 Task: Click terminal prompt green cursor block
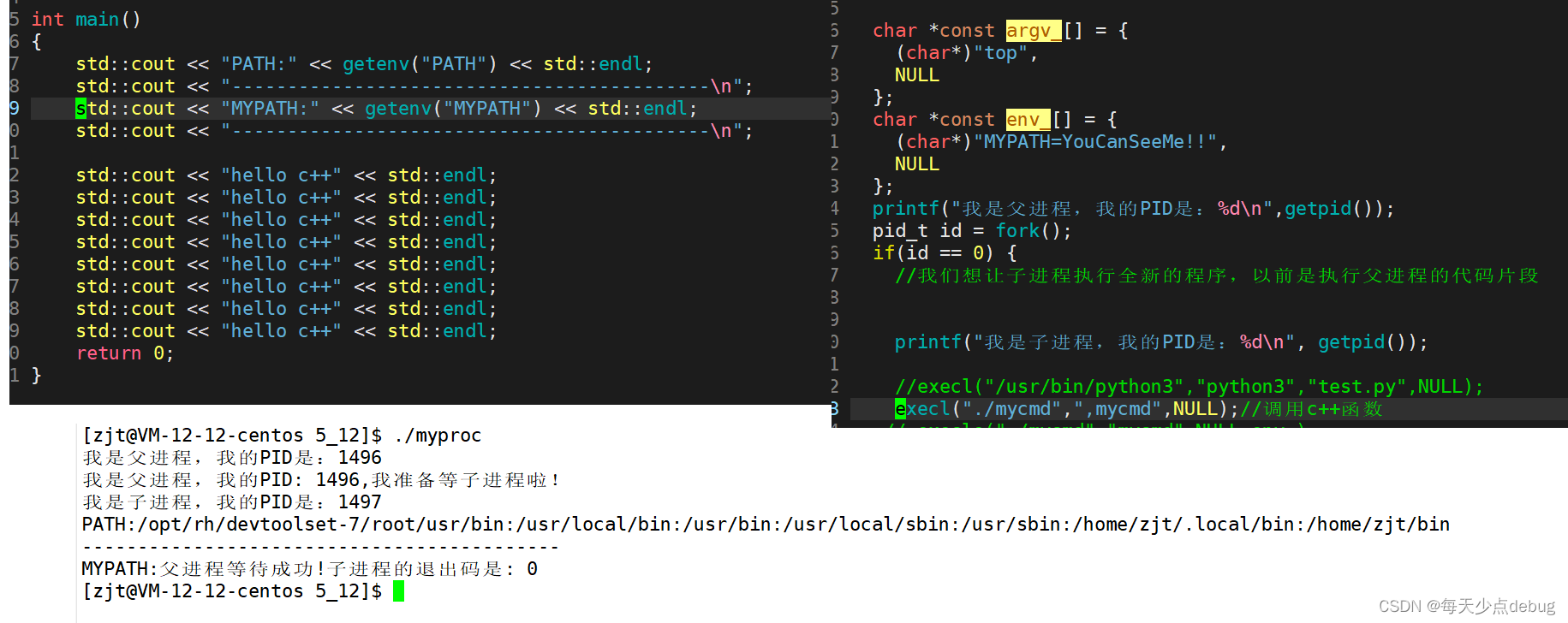pos(398,591)
